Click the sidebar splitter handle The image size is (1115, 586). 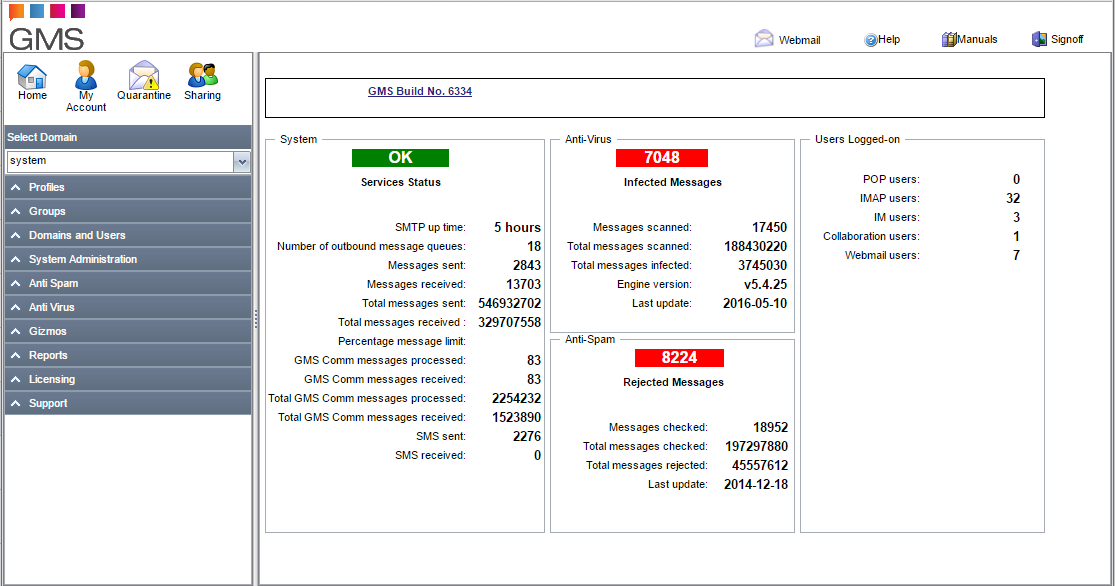(255, 319)
